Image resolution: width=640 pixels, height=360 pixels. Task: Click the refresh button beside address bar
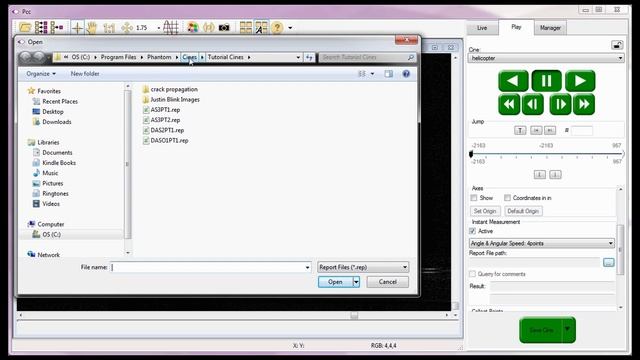tap(309, 58)
